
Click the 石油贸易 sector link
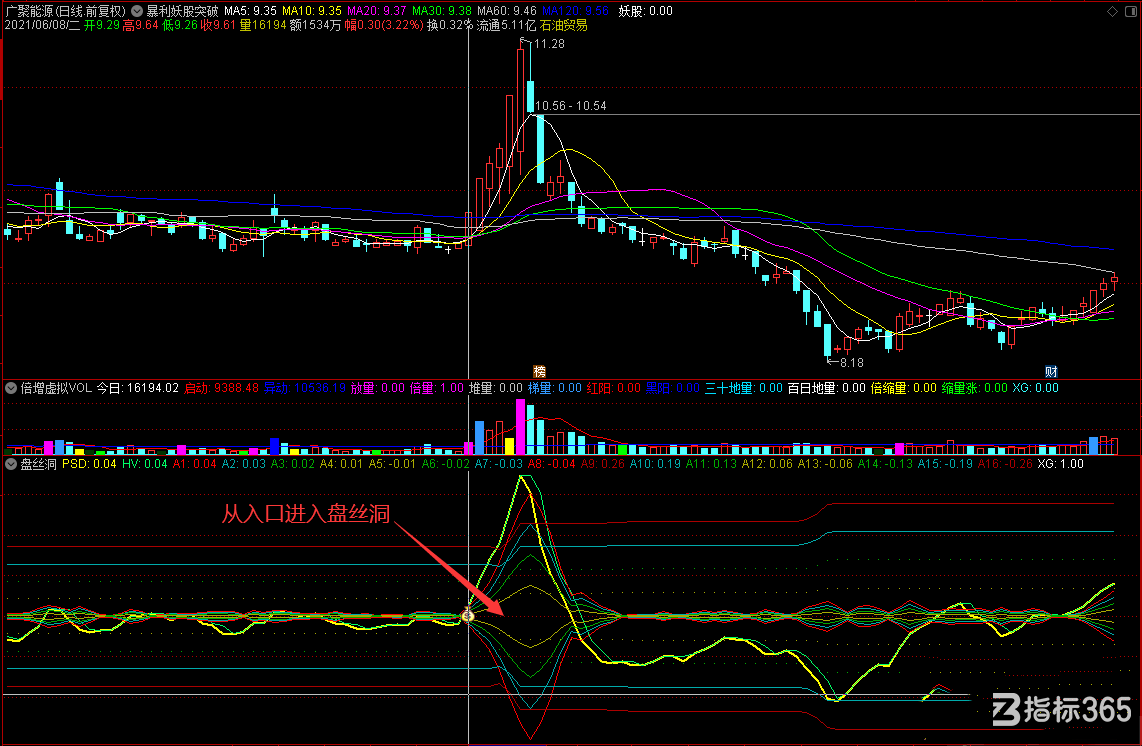click(x=564, y=25)
